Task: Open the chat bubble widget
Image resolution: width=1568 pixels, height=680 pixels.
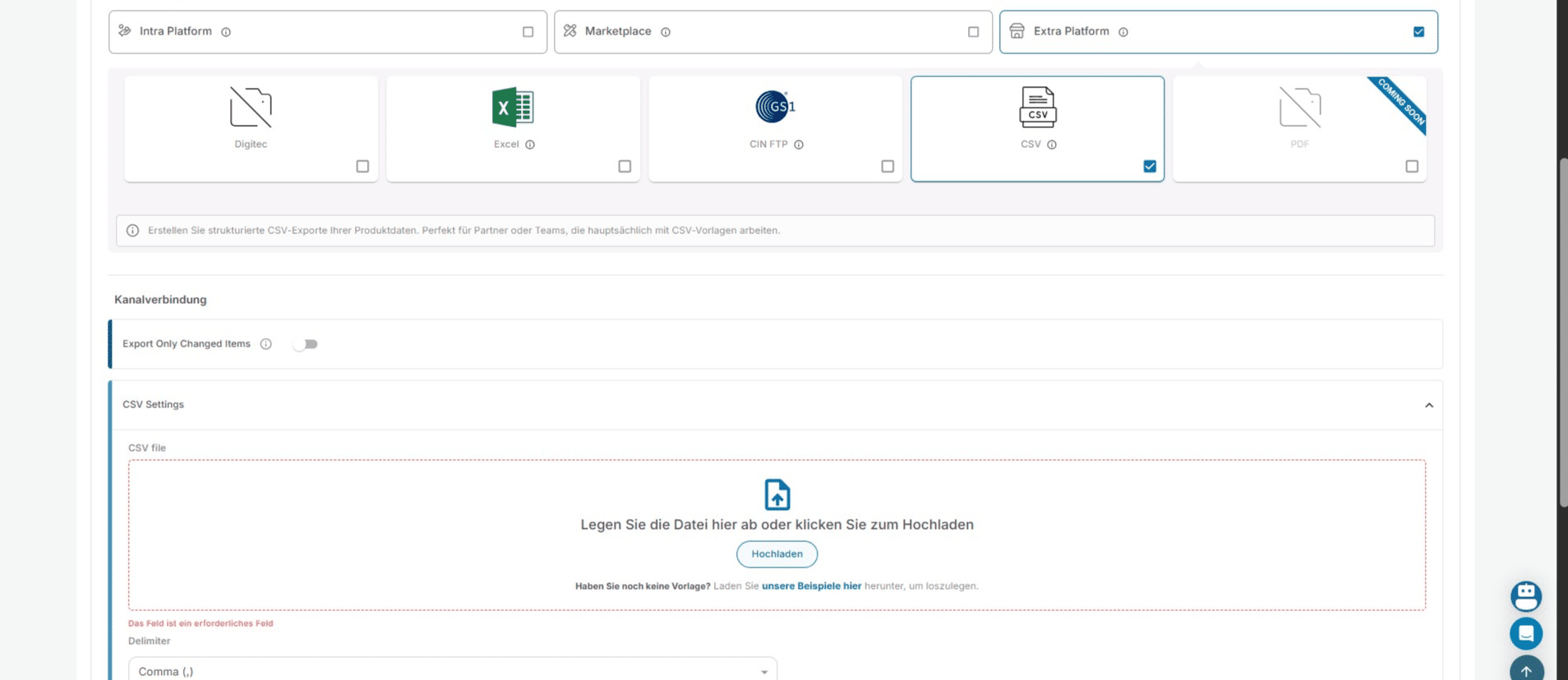Action: click(1526, 633)
